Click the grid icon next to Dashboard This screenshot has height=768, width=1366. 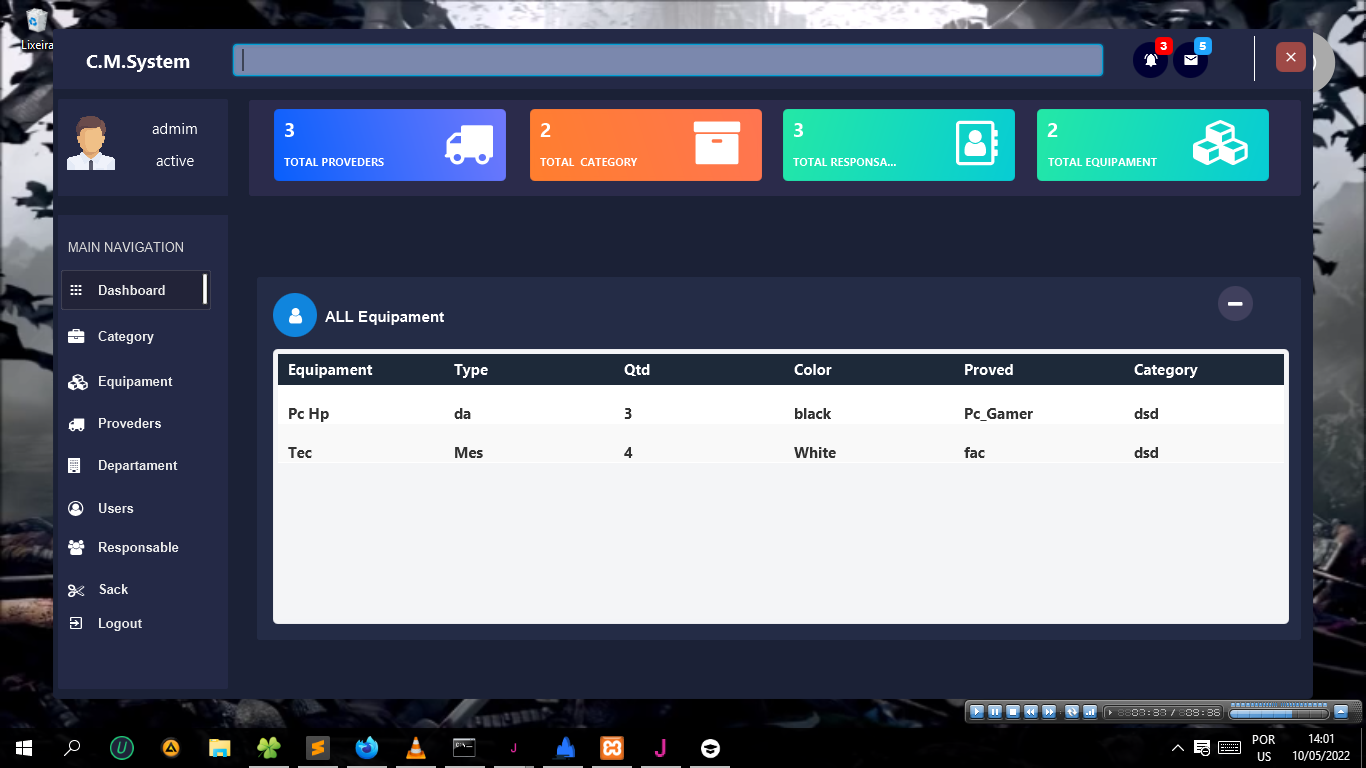tap(76, 290)
